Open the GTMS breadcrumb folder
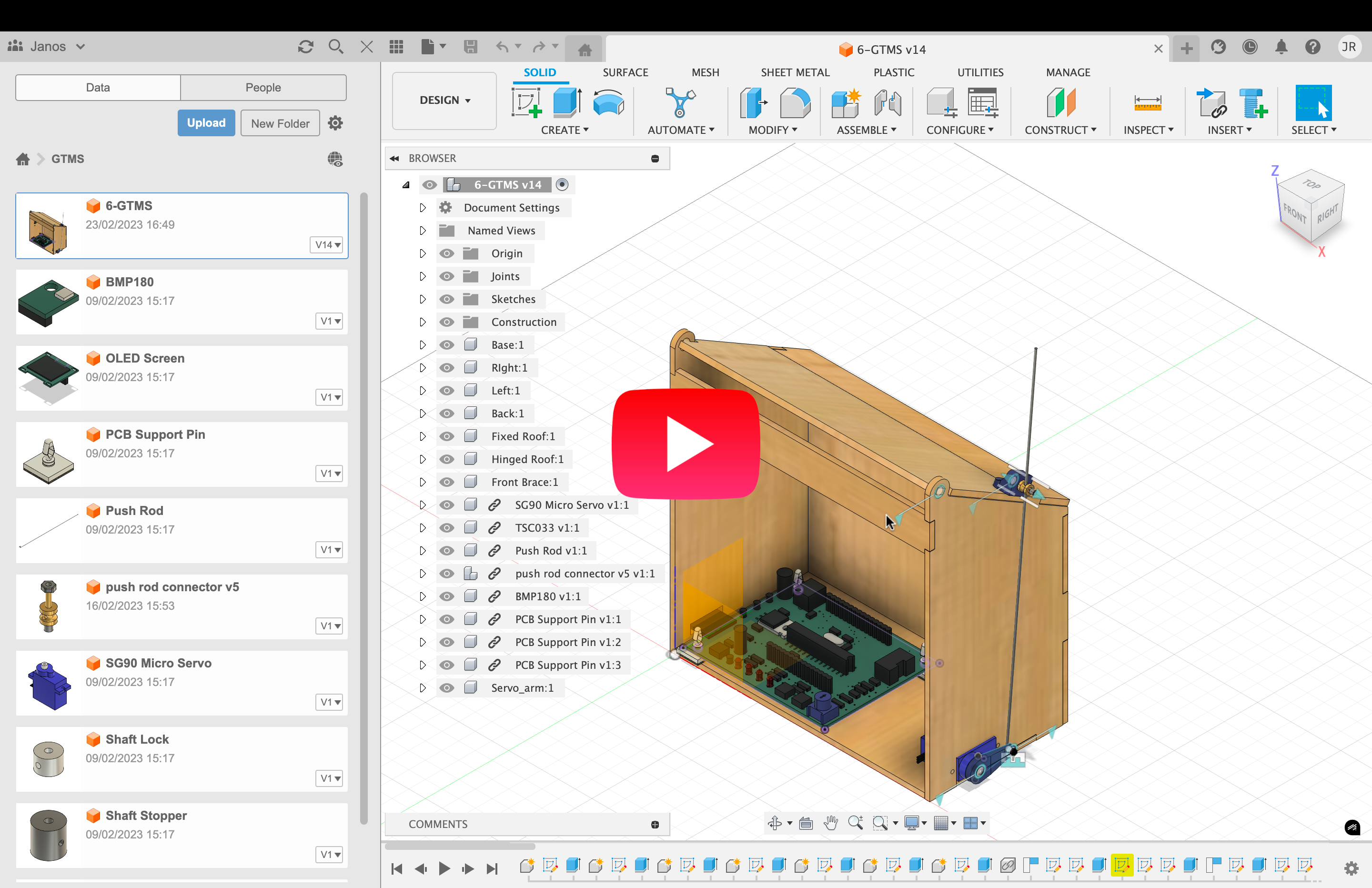The width and height of the screenshot is (1372, 888). pyautogui.click(x=68, y=159)
